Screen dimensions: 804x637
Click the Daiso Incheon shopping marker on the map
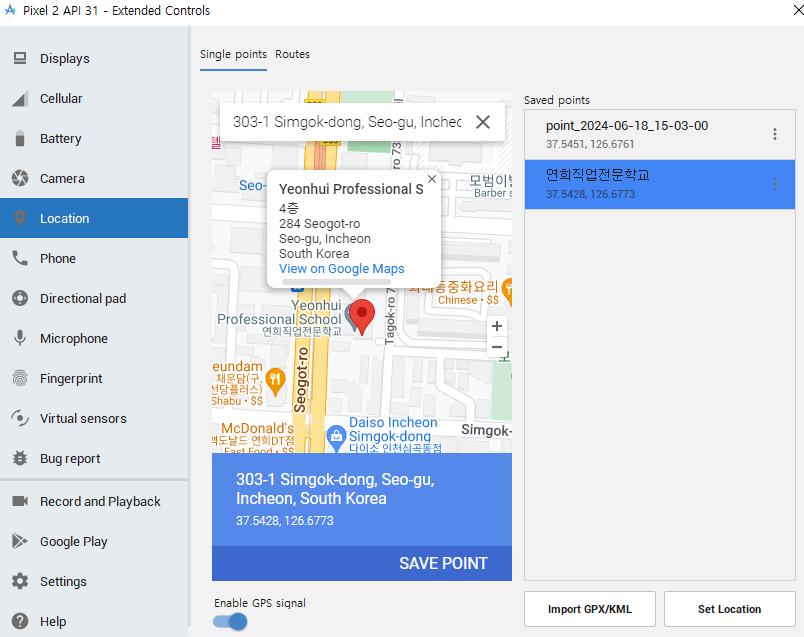tap(336, 439)
